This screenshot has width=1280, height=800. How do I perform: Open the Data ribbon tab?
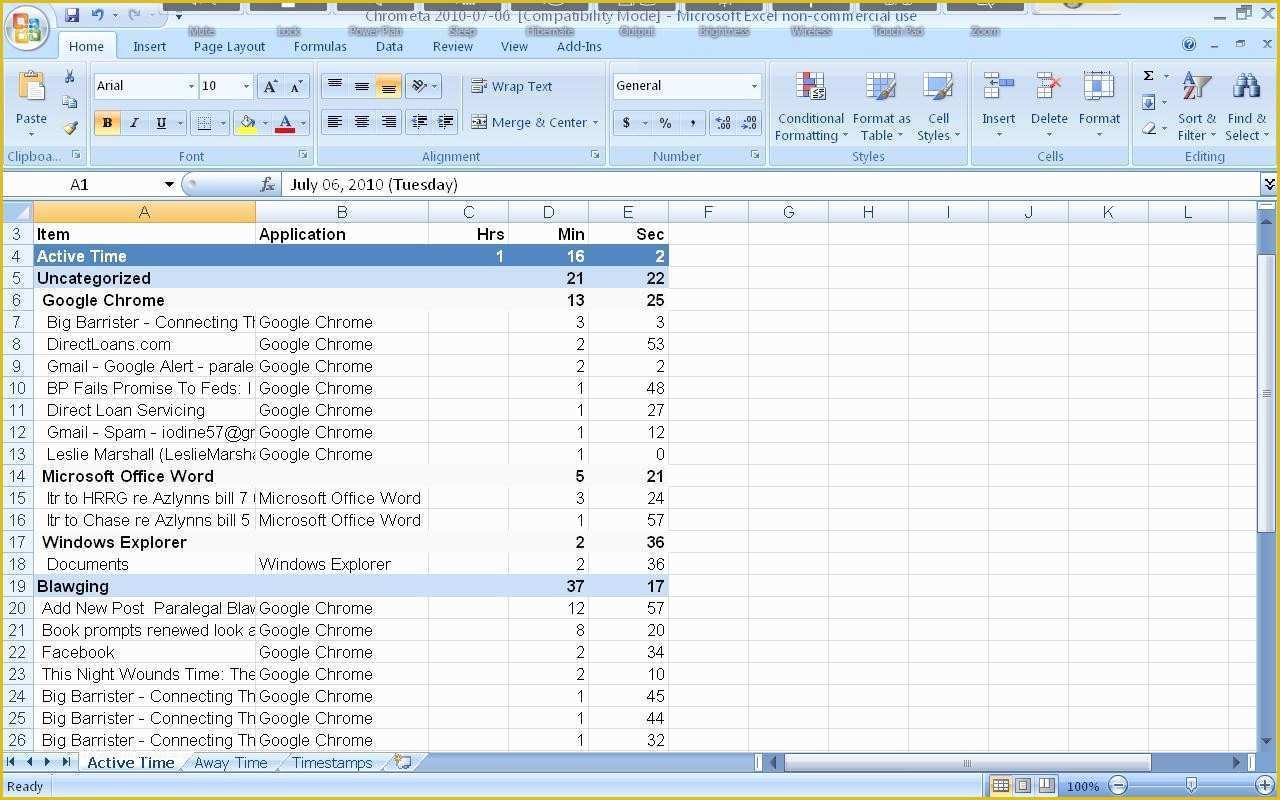tap(389, 46)
